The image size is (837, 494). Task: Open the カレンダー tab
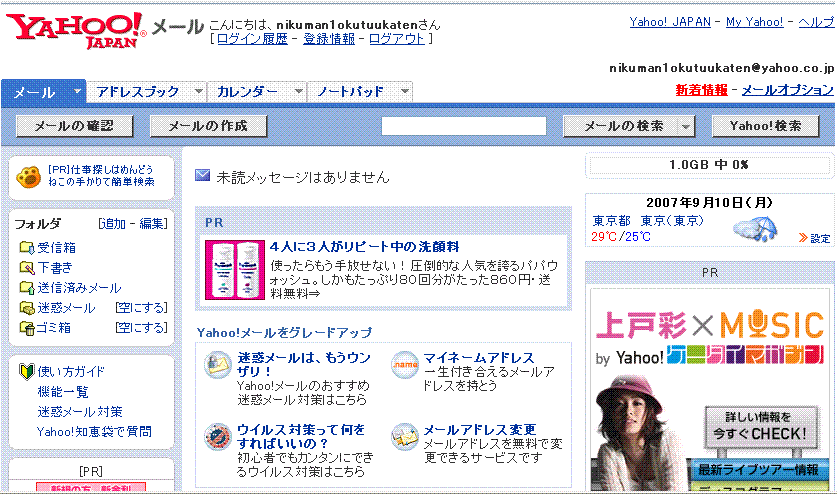pyautogui.click(x=248, y=92)
